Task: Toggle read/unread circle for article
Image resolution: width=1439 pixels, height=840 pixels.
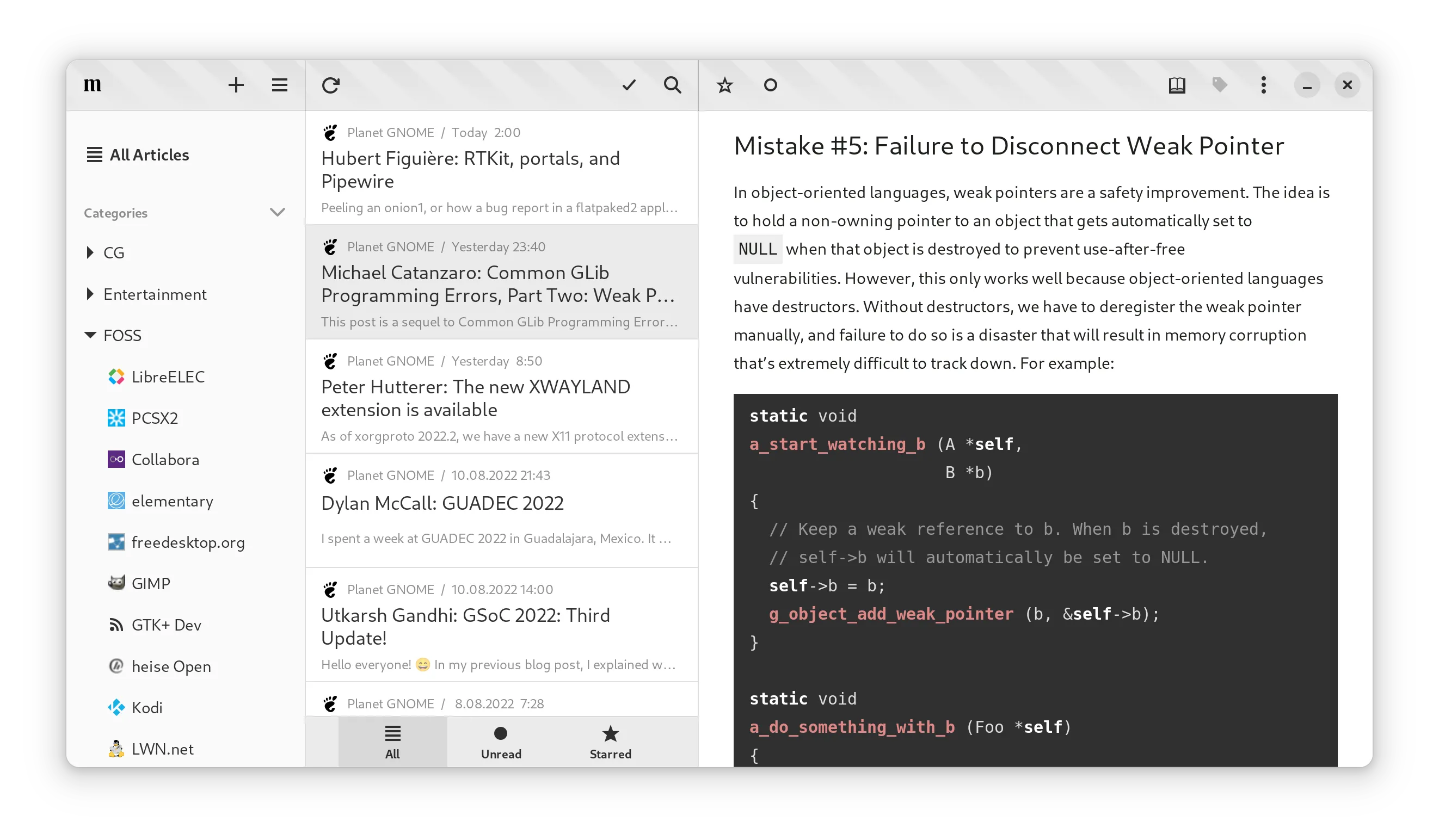Action: click(770, 85)
